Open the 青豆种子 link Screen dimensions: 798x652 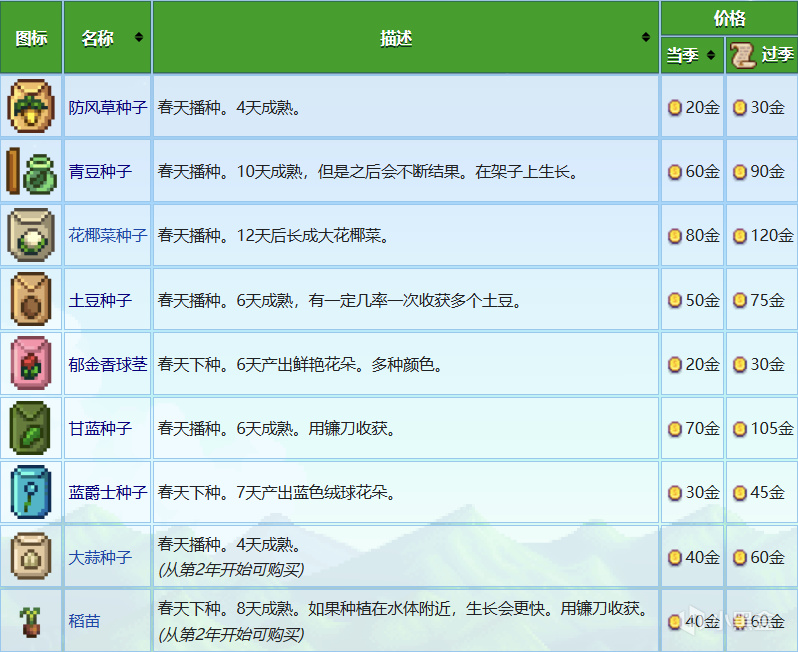coord(100,172)
